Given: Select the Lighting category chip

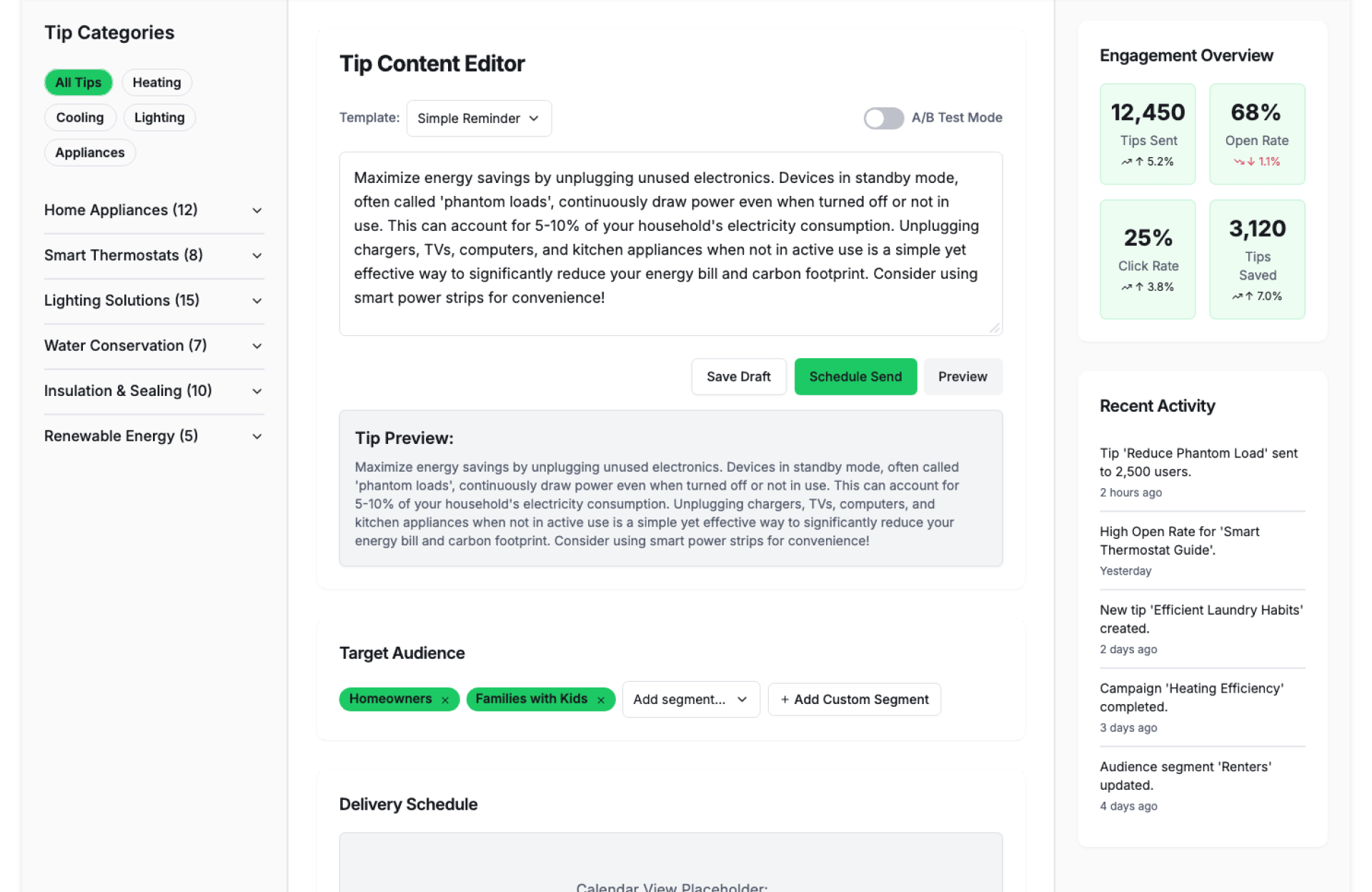Looking at the screenshot, I should [159, 118].
